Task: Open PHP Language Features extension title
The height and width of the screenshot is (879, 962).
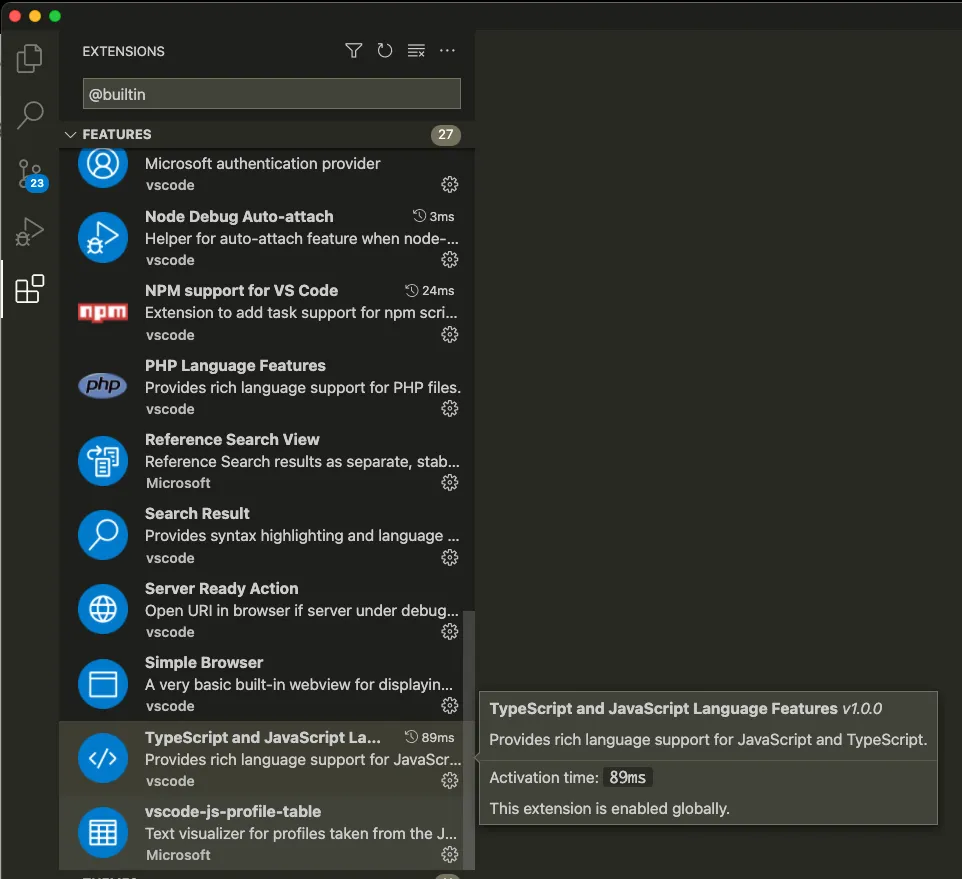Action: [236, 366]
